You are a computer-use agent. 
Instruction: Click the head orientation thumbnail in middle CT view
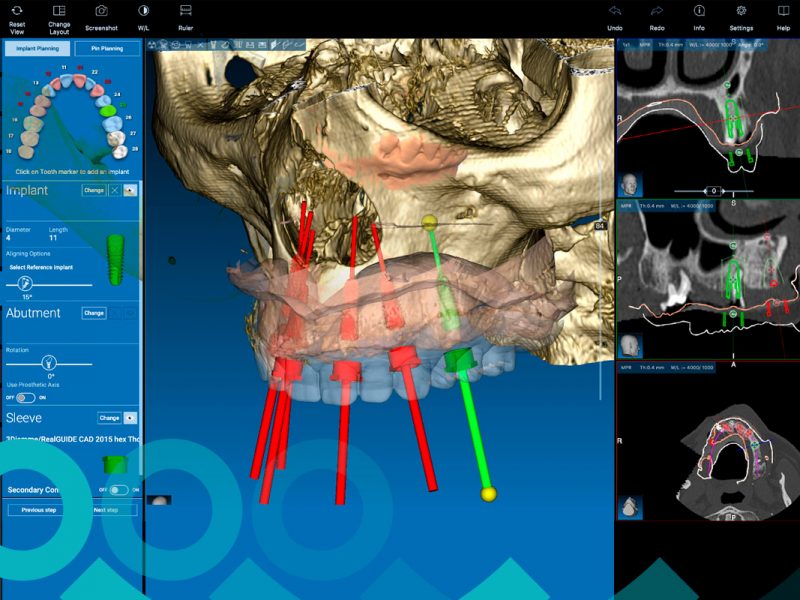tap(630, 345)
